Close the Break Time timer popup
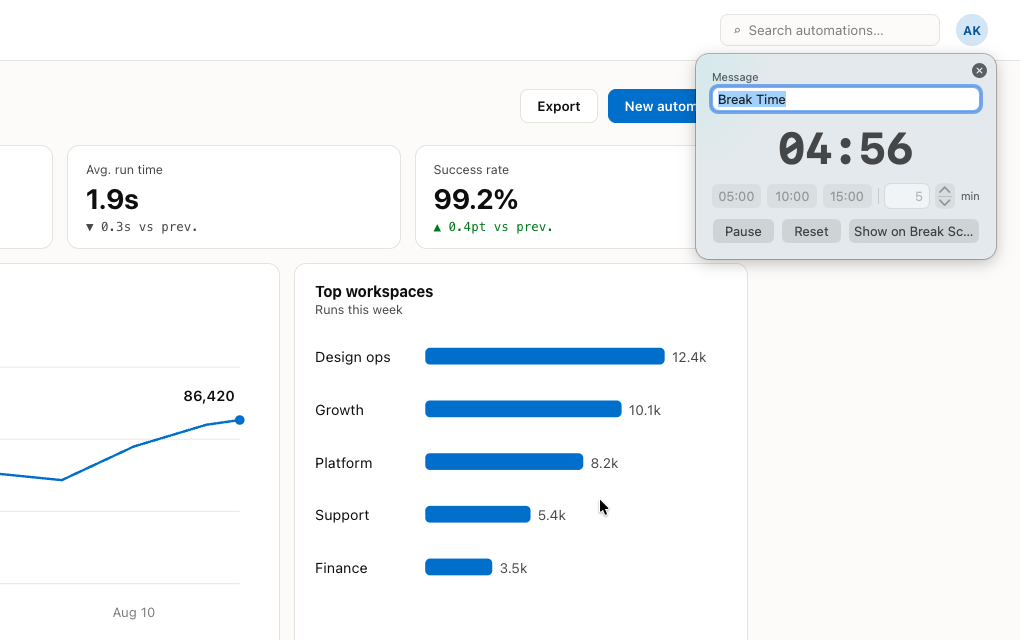 coord(979,70)
